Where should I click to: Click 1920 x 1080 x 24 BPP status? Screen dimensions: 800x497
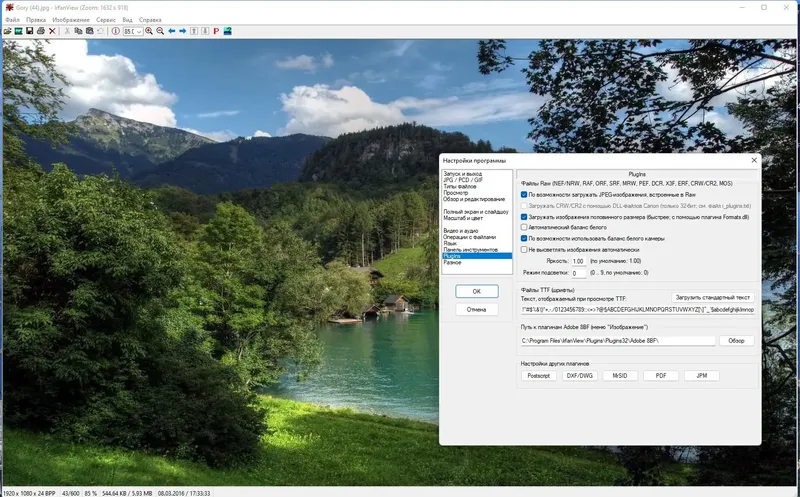point(29,493)
